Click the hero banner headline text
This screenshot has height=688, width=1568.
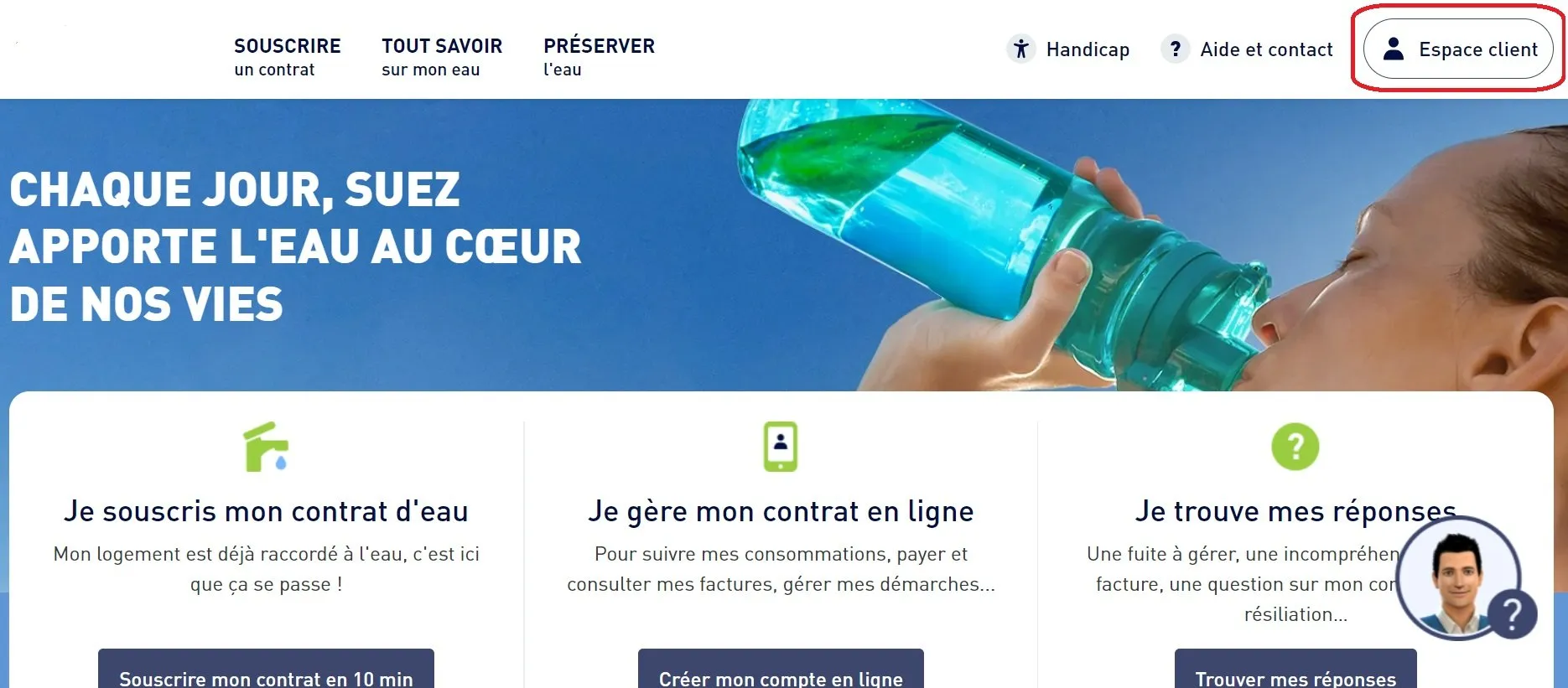pos(295,246)
